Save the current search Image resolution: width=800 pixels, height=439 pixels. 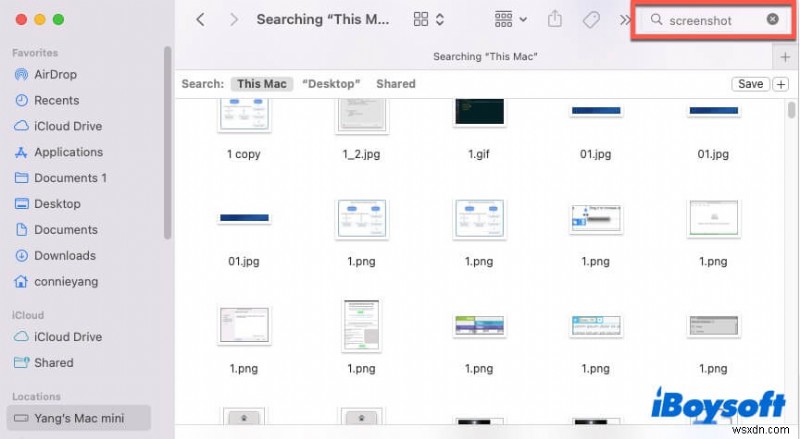coord(751,84)
